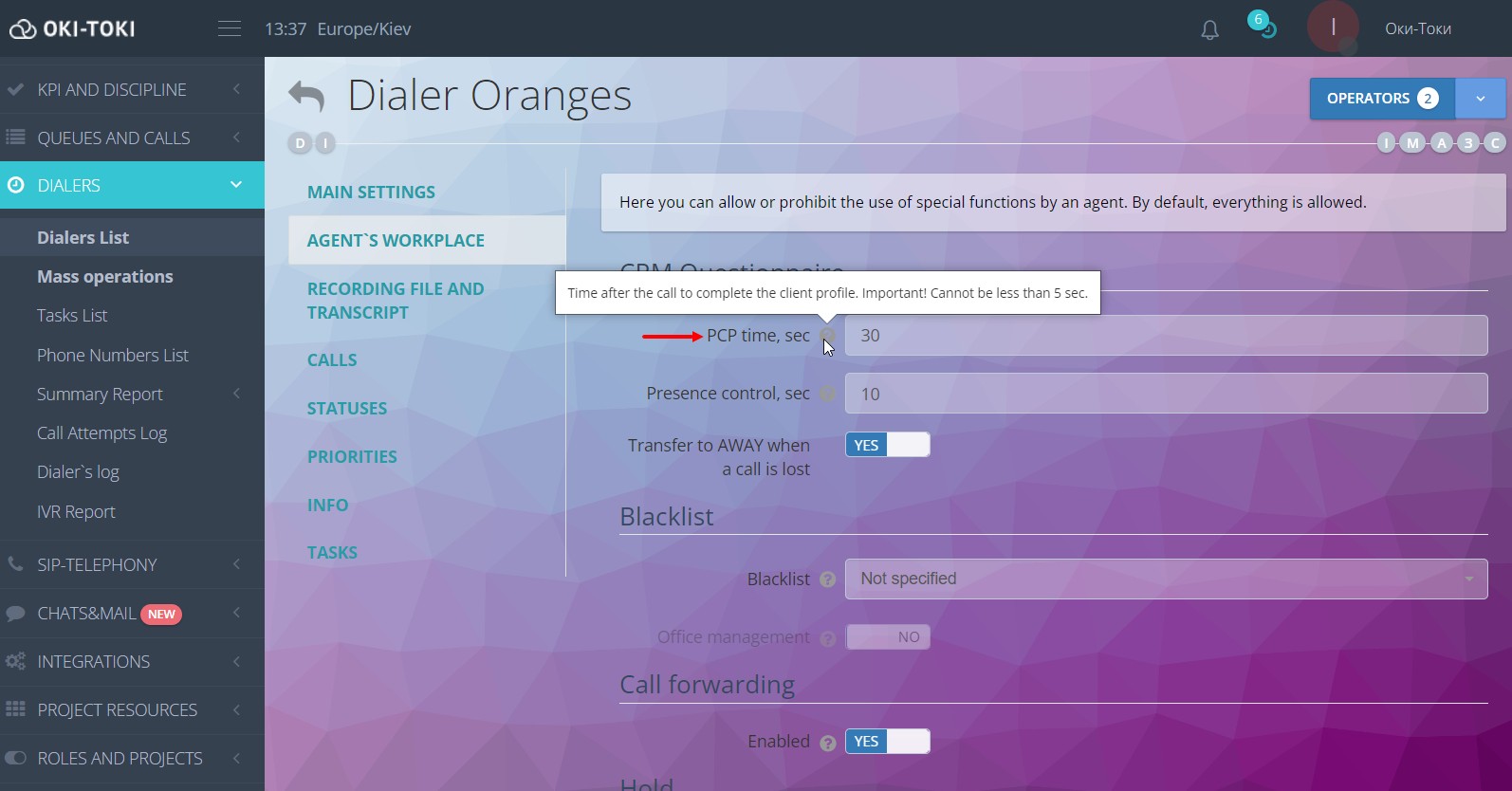Toggle Transfer to AWAY when call lost
This screenshot has width=1512, height=791.
click(887, 445)
